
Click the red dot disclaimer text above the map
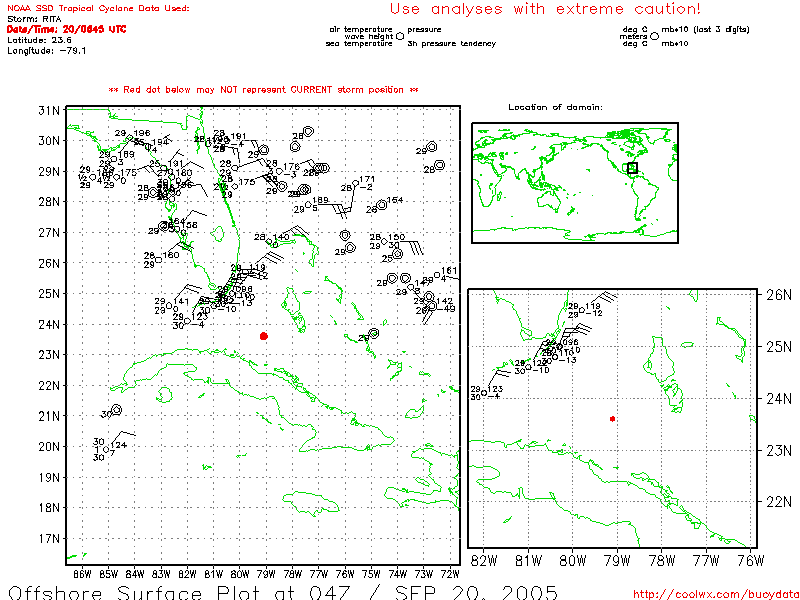pos(263,90)
